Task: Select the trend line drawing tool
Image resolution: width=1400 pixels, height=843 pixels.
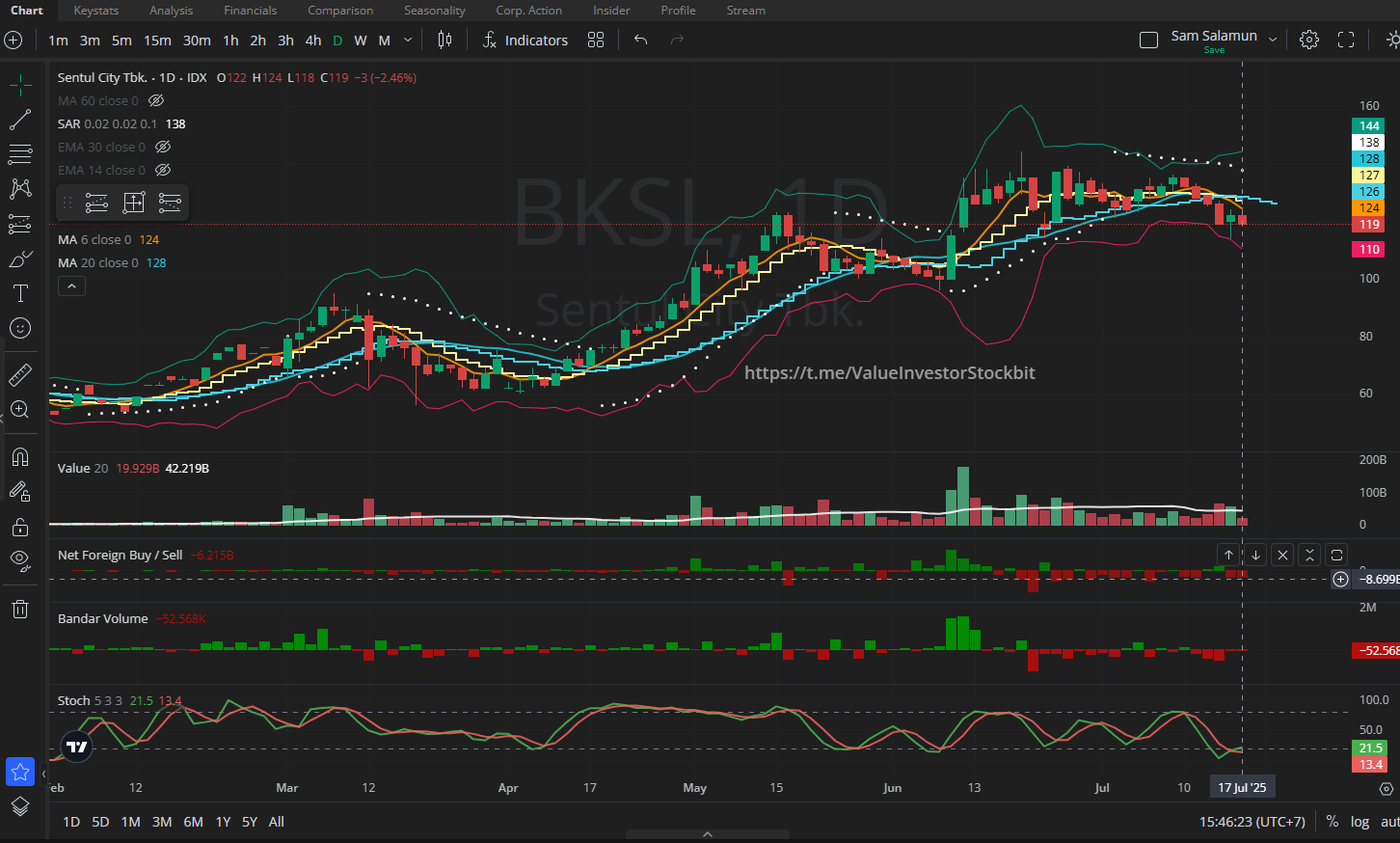Action: point(20,120)
